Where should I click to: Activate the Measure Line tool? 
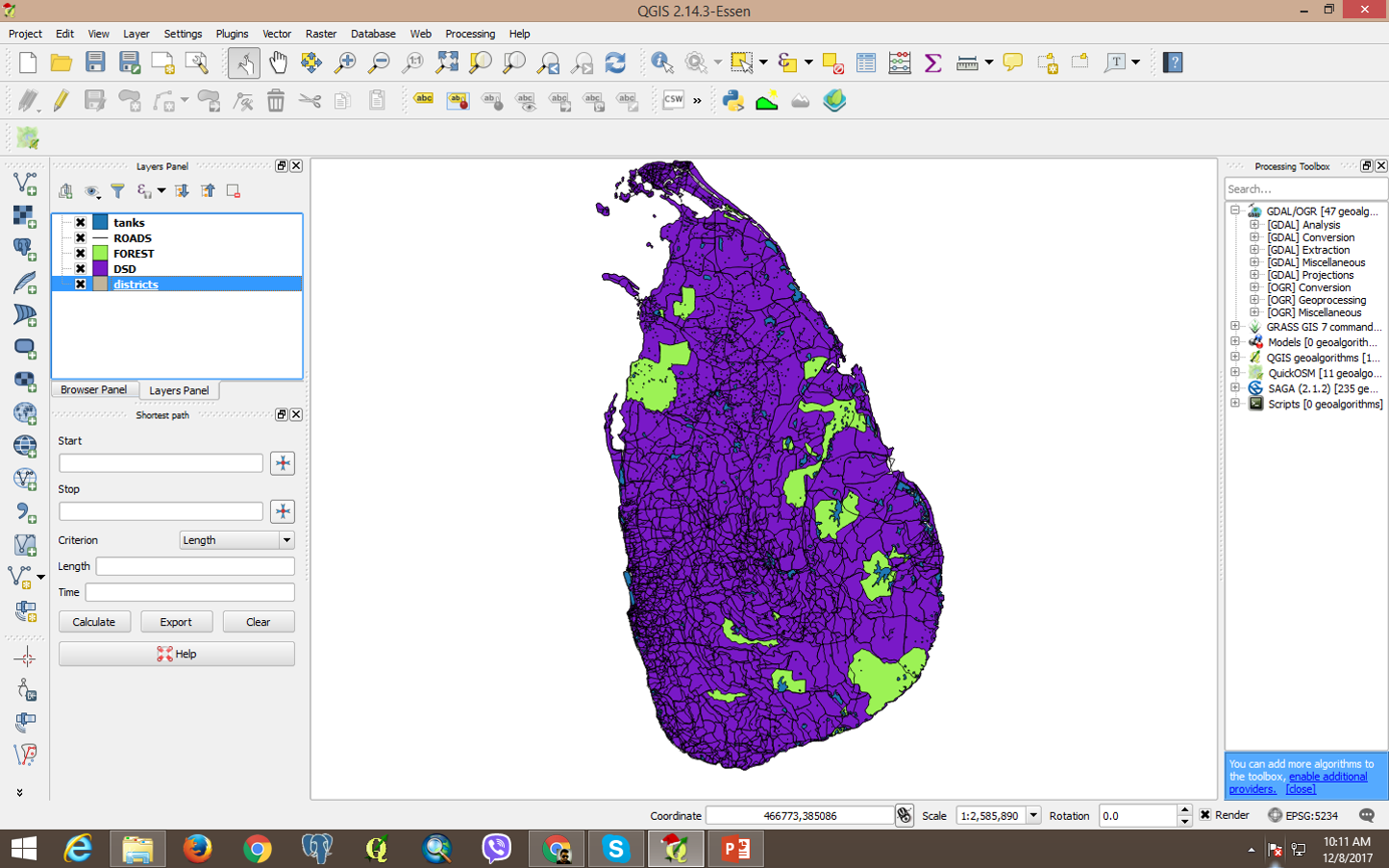[x=967, y=62]
